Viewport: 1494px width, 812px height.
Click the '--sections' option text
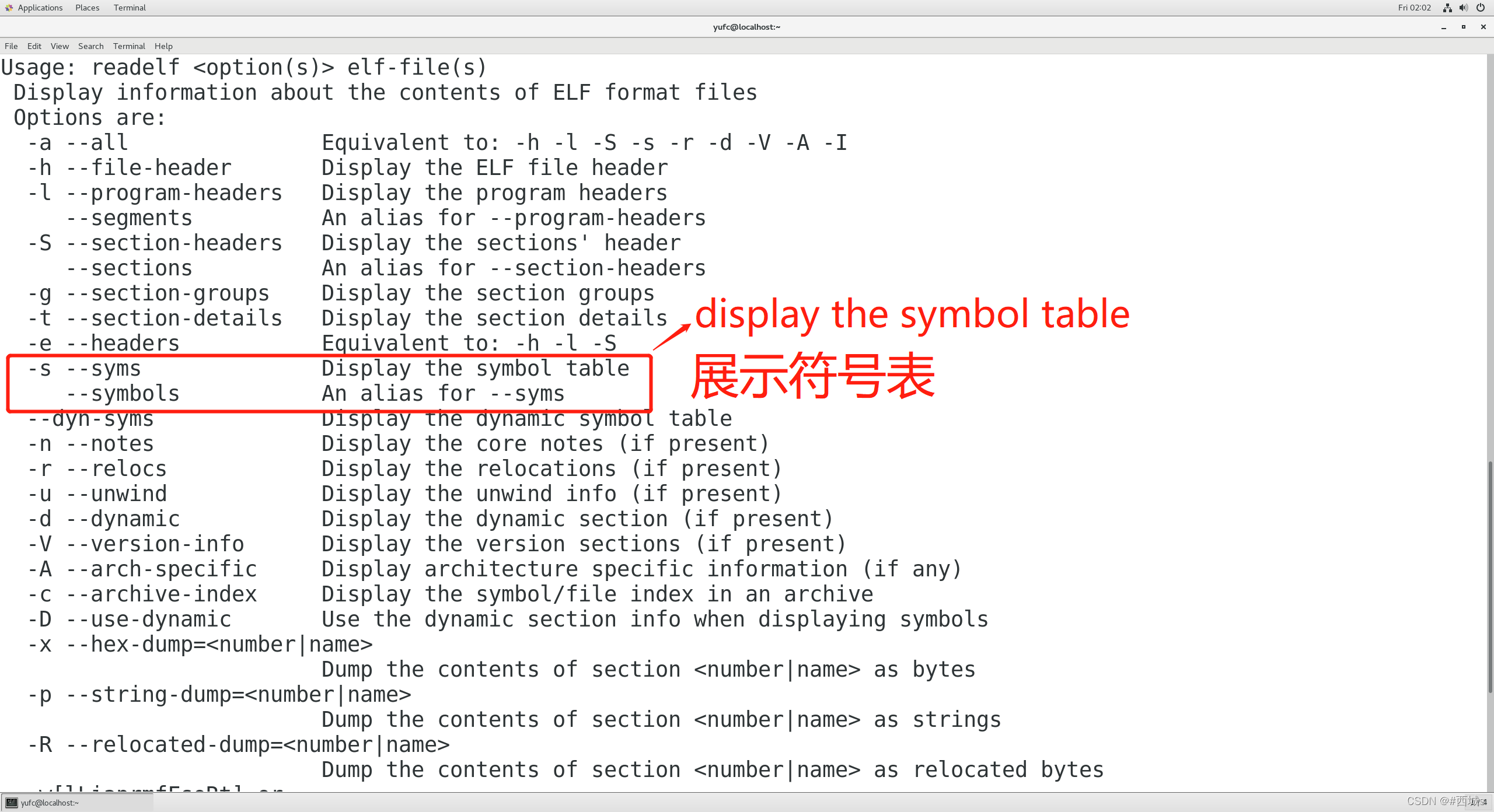click(x=130, y=268)
